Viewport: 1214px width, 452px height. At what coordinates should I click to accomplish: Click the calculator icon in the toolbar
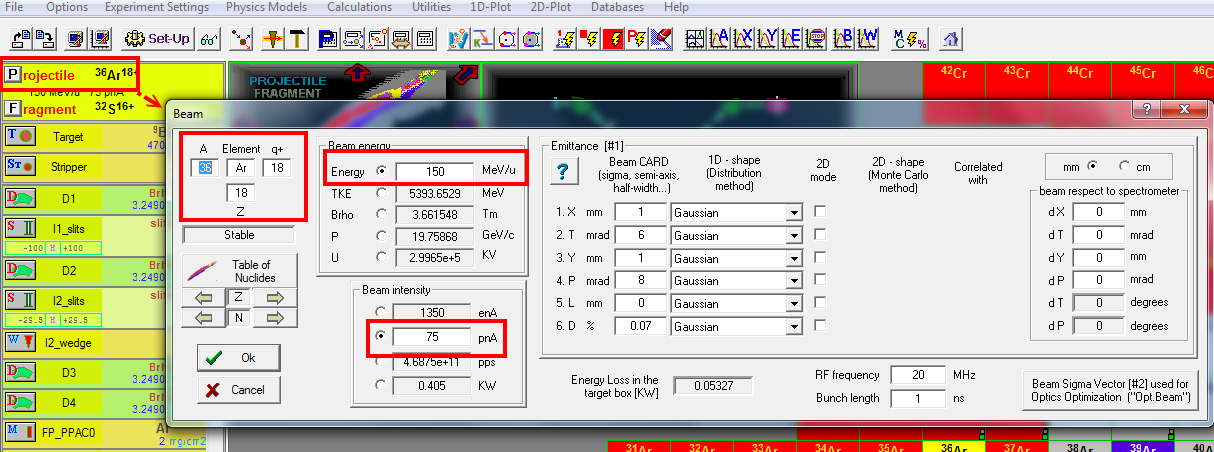[x=426, y=39]
